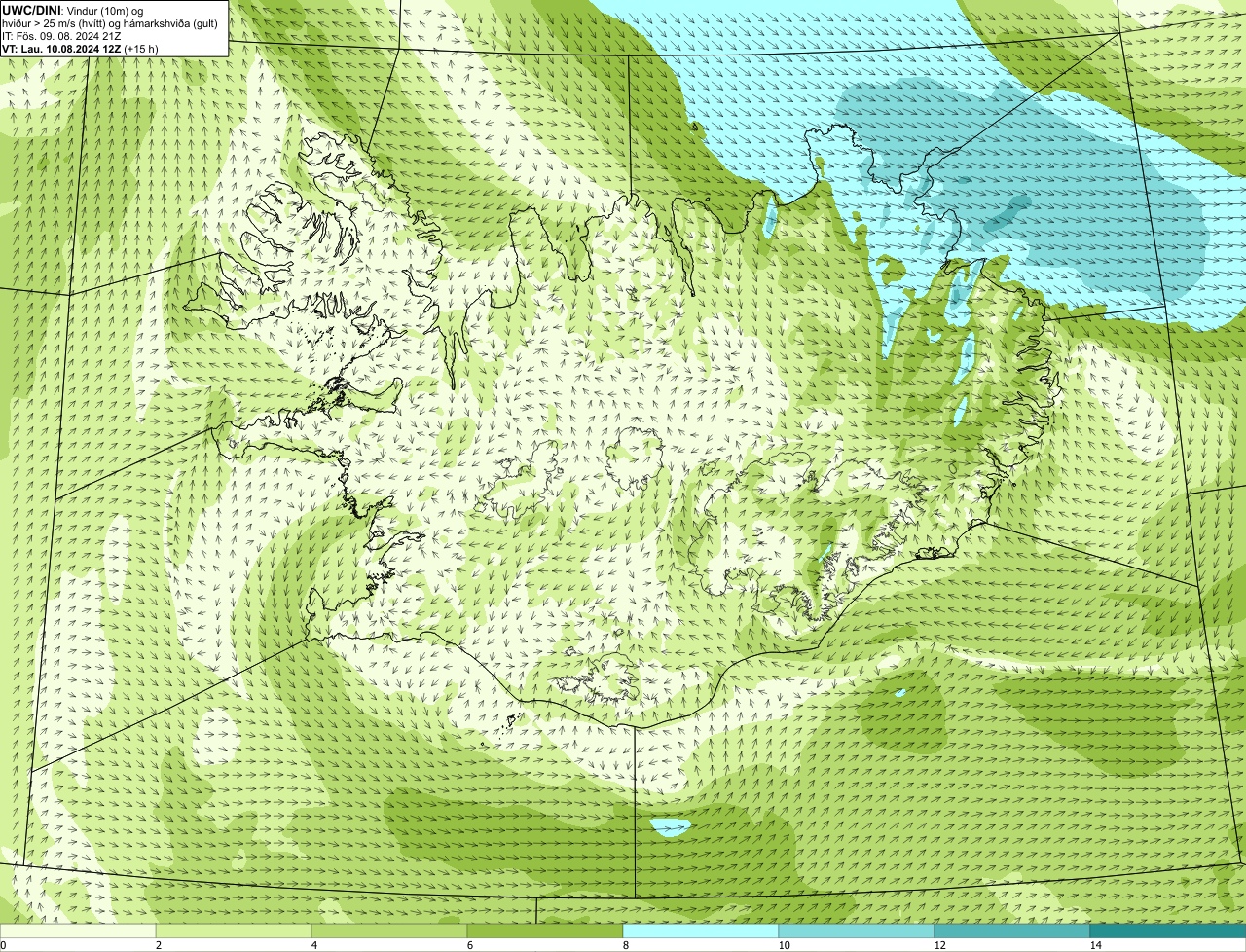Screen dimensions: 1246x952
Task: Click the 8–10 m/s light cyan legend swatch
Action: click(x=701, y=931)
